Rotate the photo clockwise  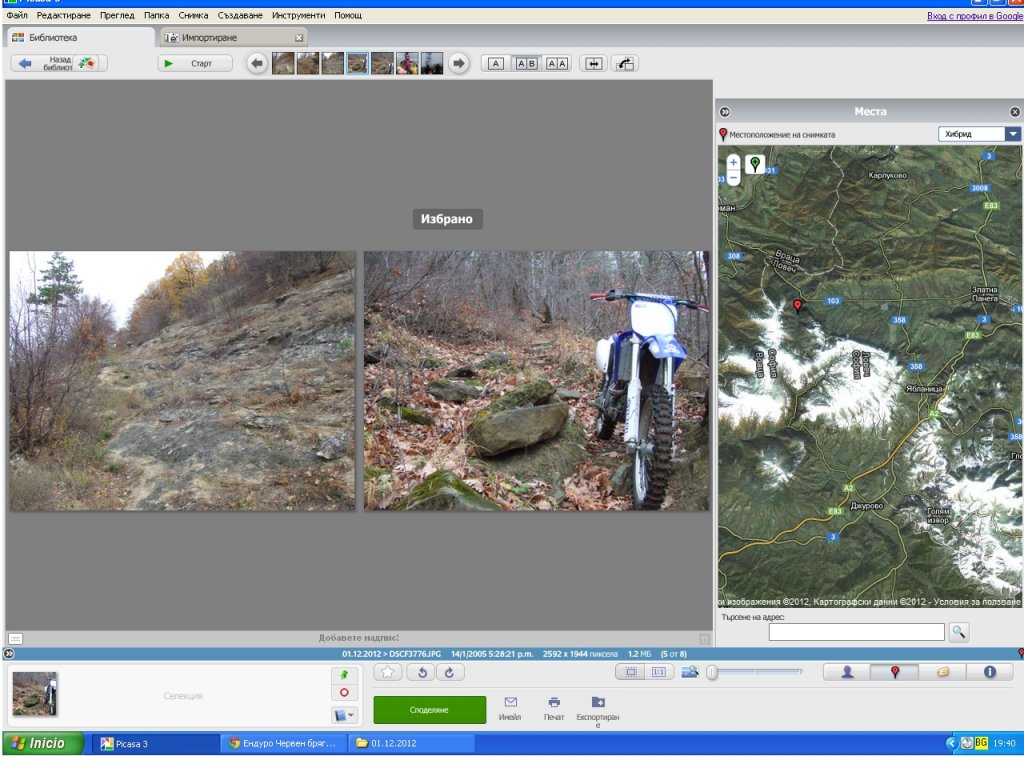coord(449,673)
